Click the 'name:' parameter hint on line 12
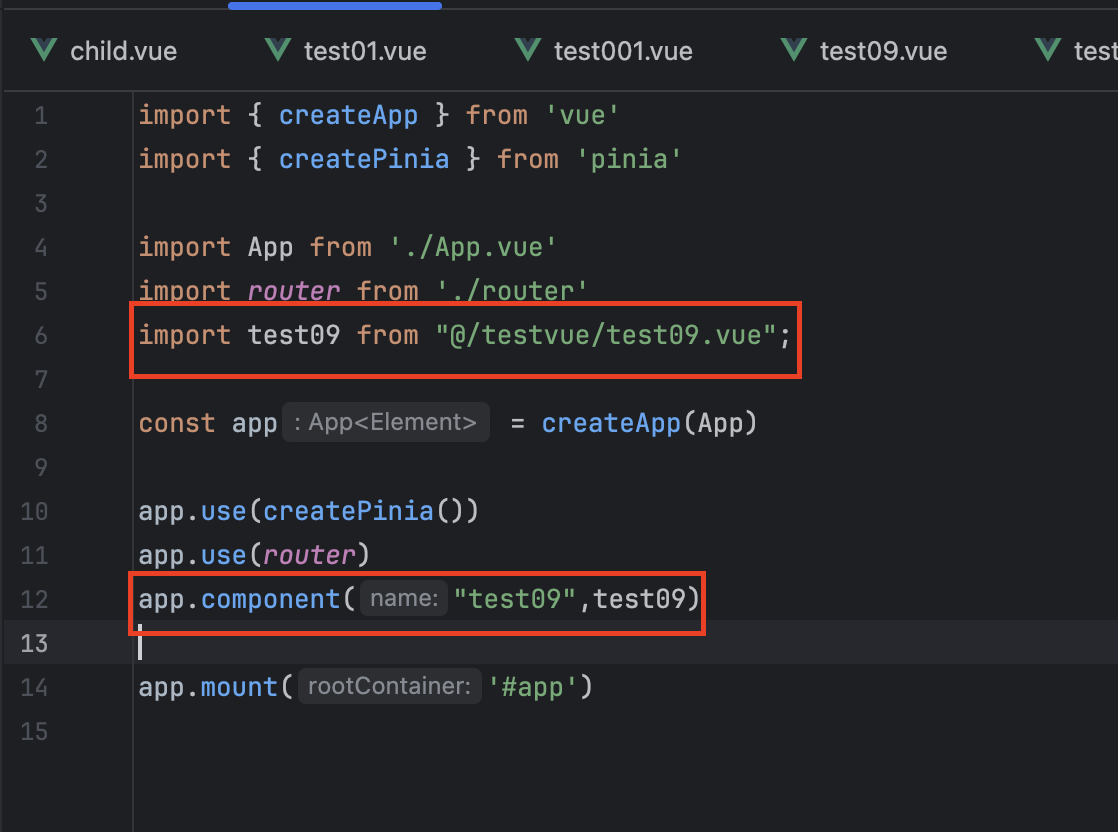The height and width of the screenshot is (832, 1118). point(403,599)
